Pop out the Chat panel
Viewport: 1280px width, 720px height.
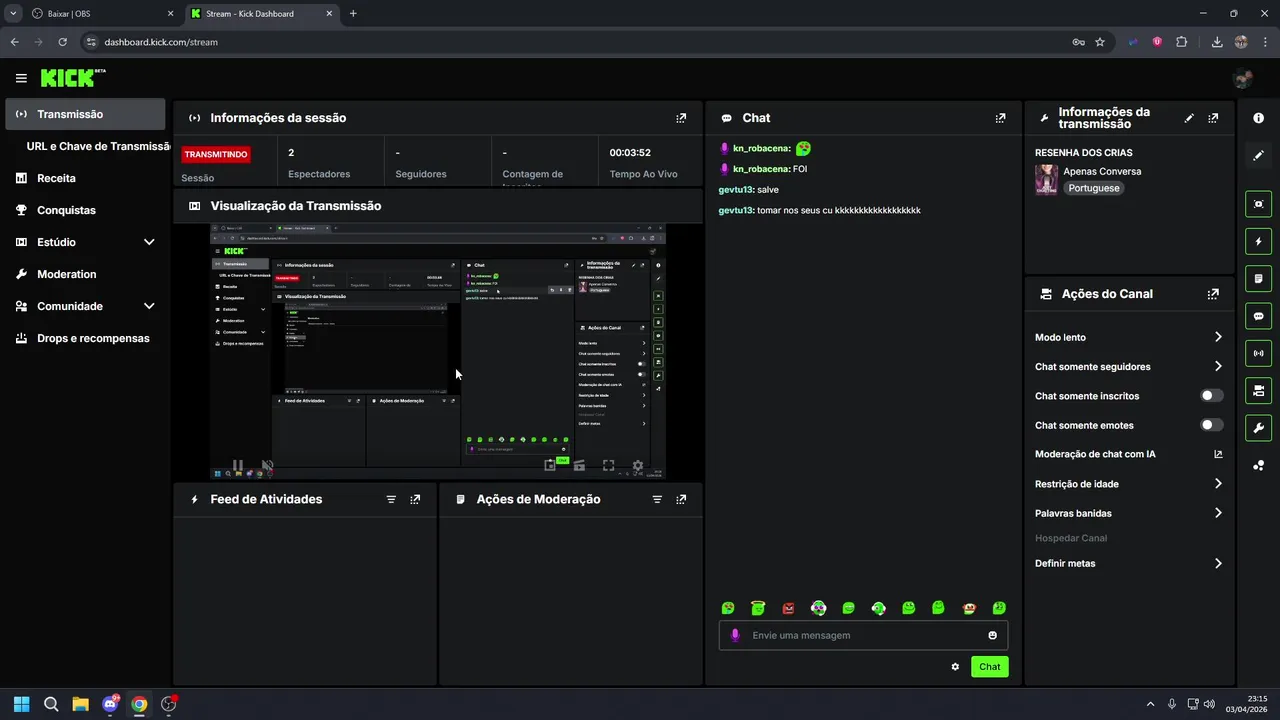[x=1000, y=118]
